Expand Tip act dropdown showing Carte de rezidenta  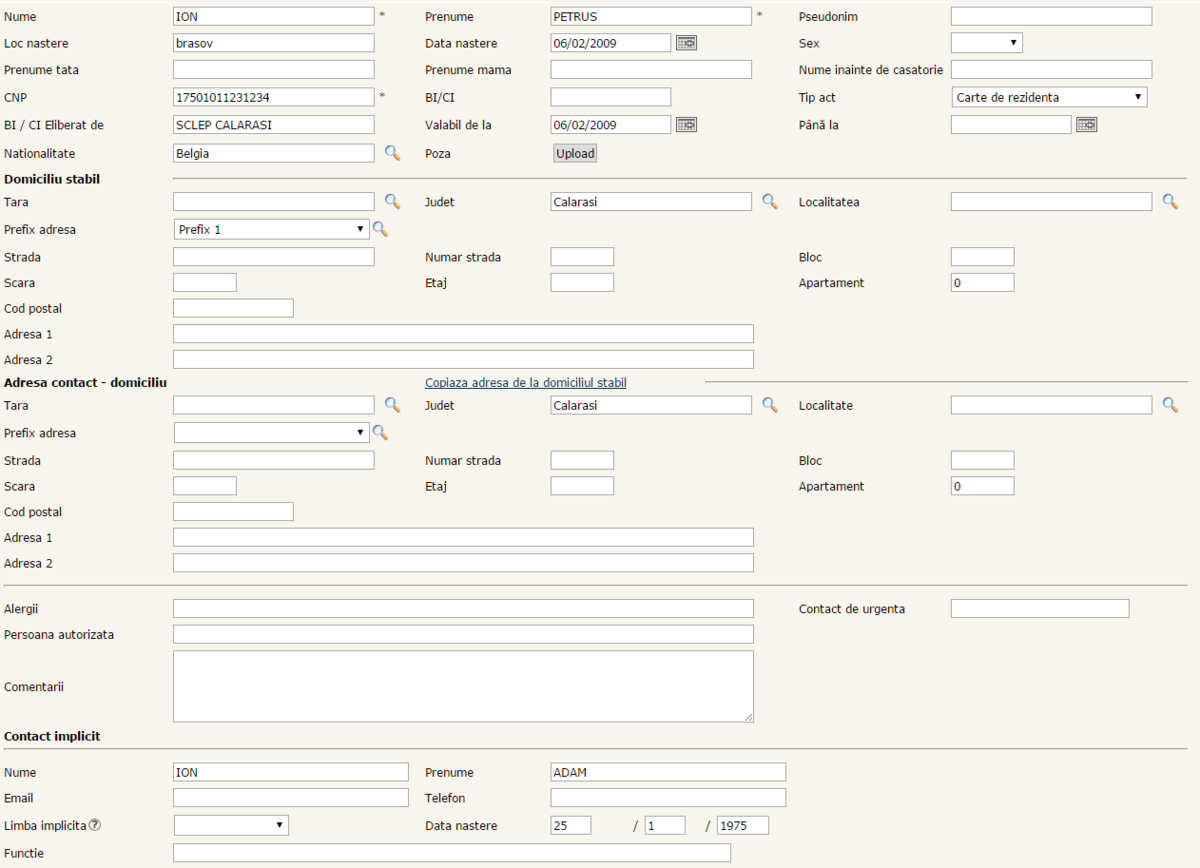point(1048,97)
